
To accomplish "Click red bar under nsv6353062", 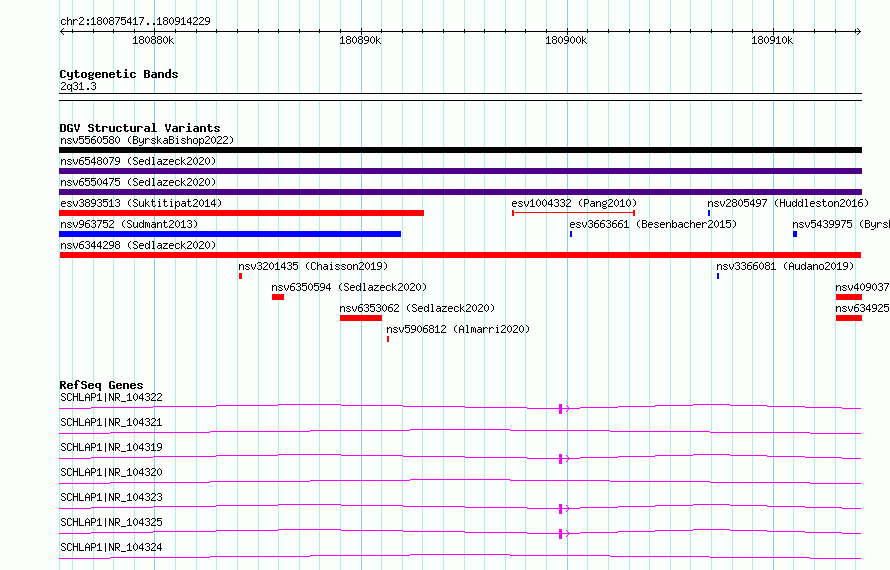I will (361, 318).
